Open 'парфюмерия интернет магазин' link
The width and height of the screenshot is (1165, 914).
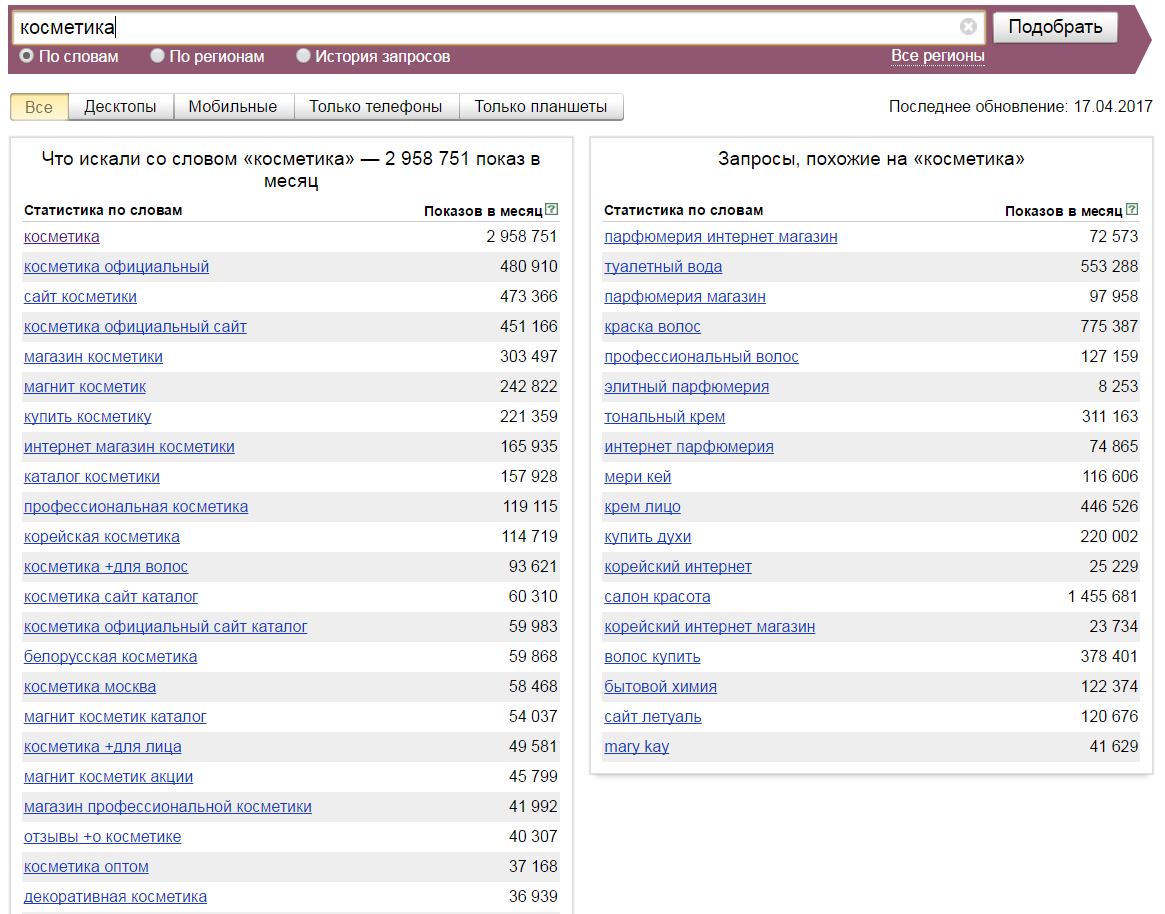click(x=721, y=237)
